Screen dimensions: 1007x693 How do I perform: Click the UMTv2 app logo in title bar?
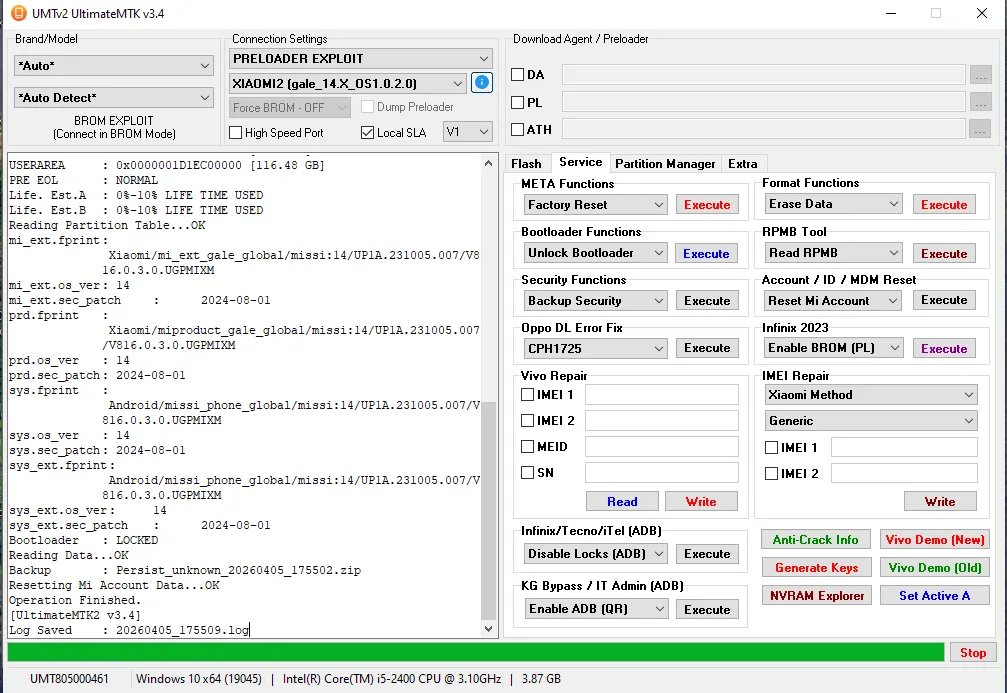pos(18,13)
